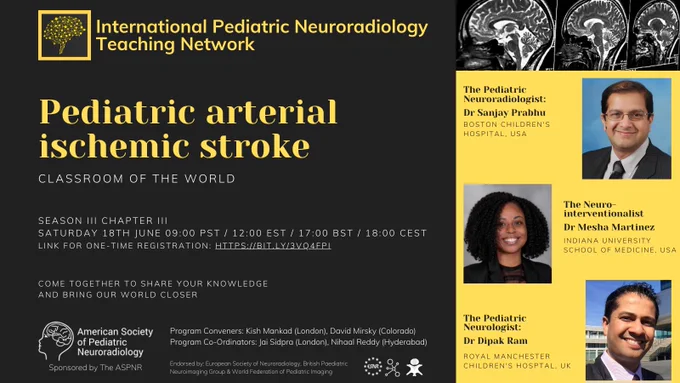Click 'AND BRING OUR WORLD CLOSER' text

pos(118,295)
